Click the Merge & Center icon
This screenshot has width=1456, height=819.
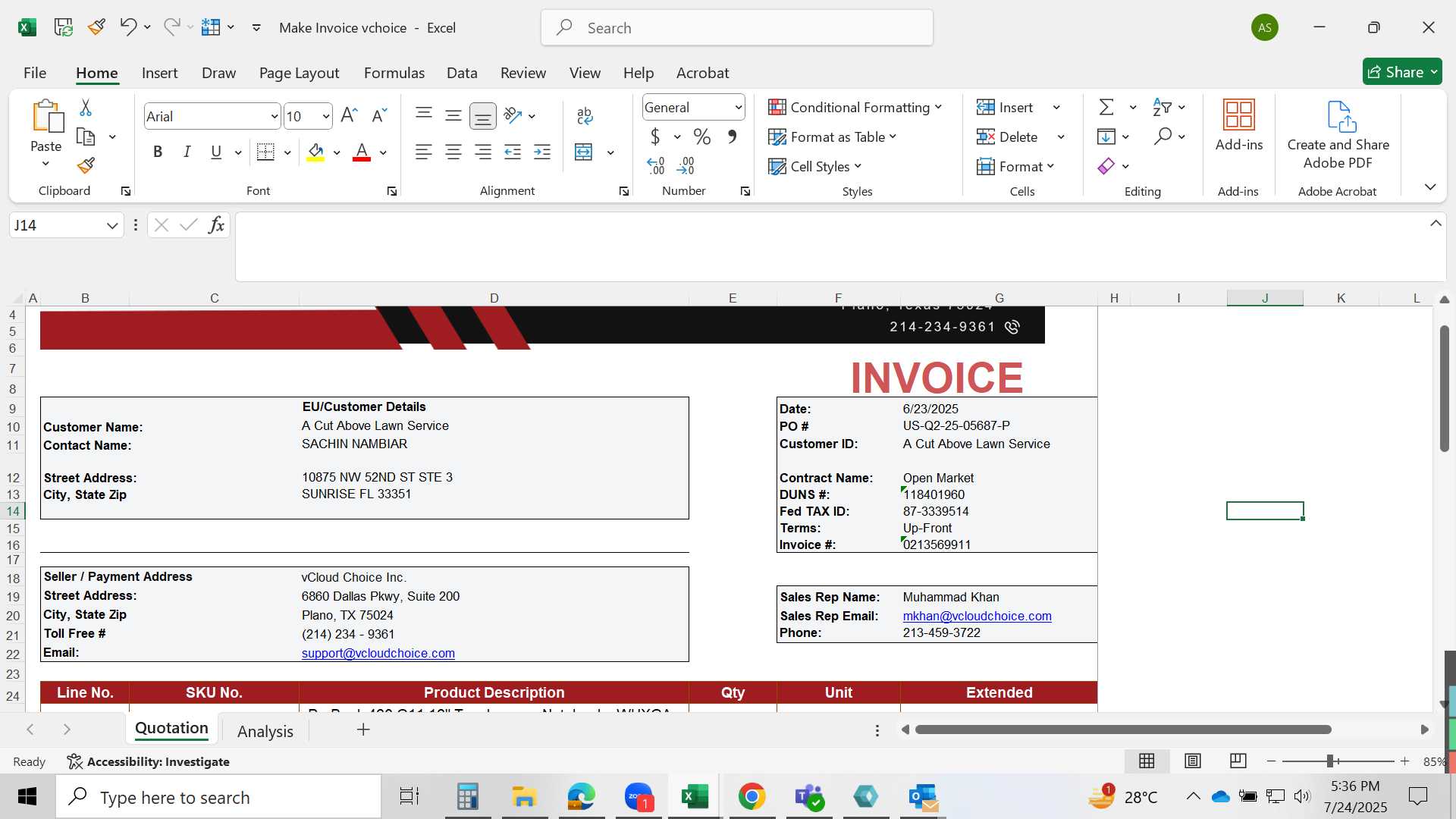[584, 152]
